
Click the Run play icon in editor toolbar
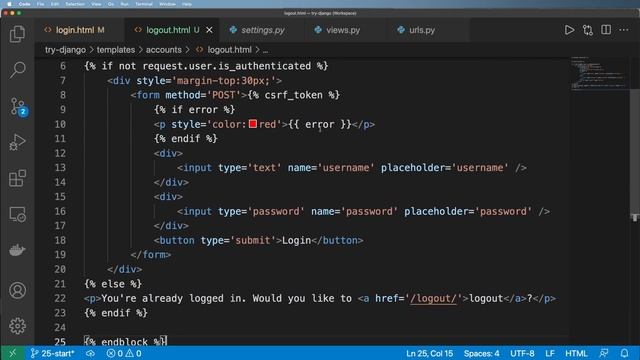(x=569, y=30)
